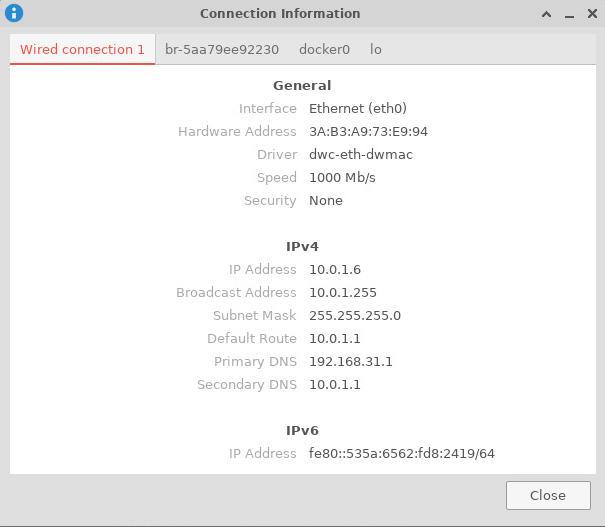
Task: Open the docker0 tab
Action: point(324,49)
